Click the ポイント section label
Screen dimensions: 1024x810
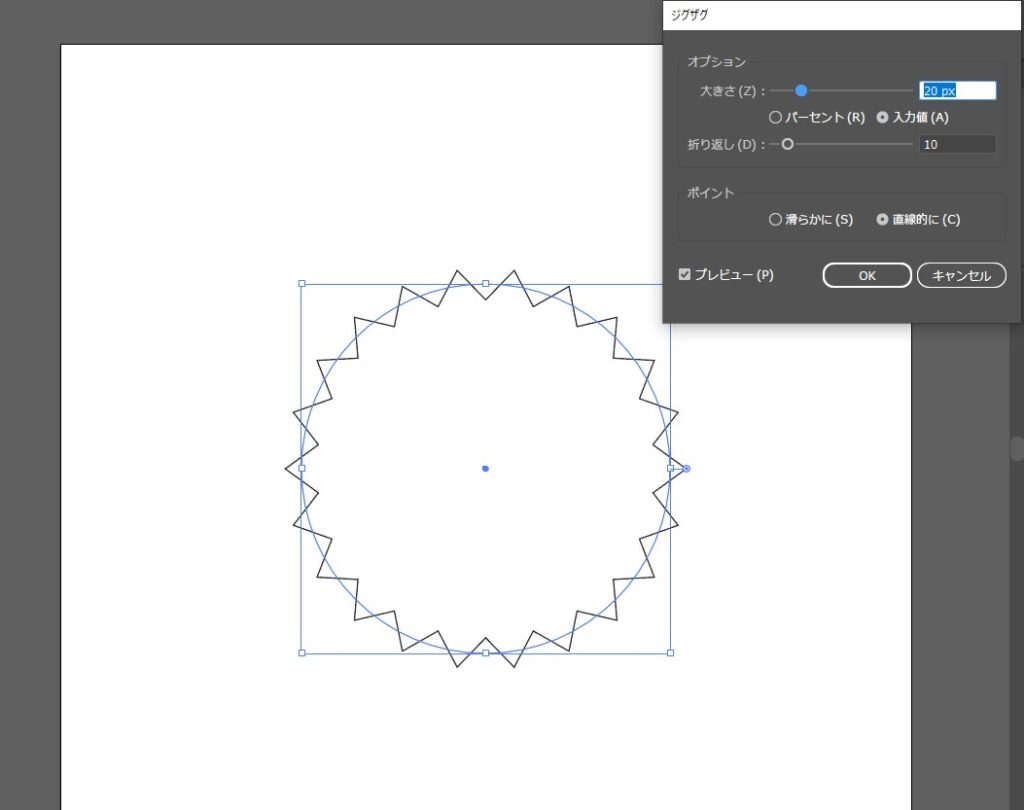(x=711, y=193)
